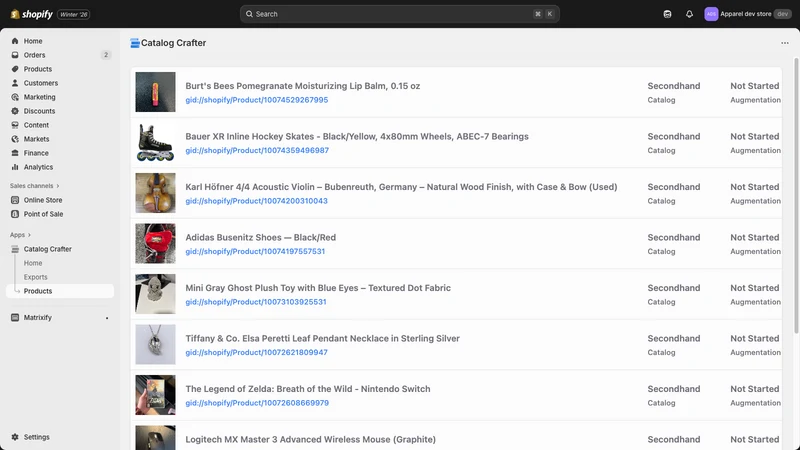This screenshot has height=450, width=800.
Task: Click the Matrixify app icon
Action: point(15,317)
